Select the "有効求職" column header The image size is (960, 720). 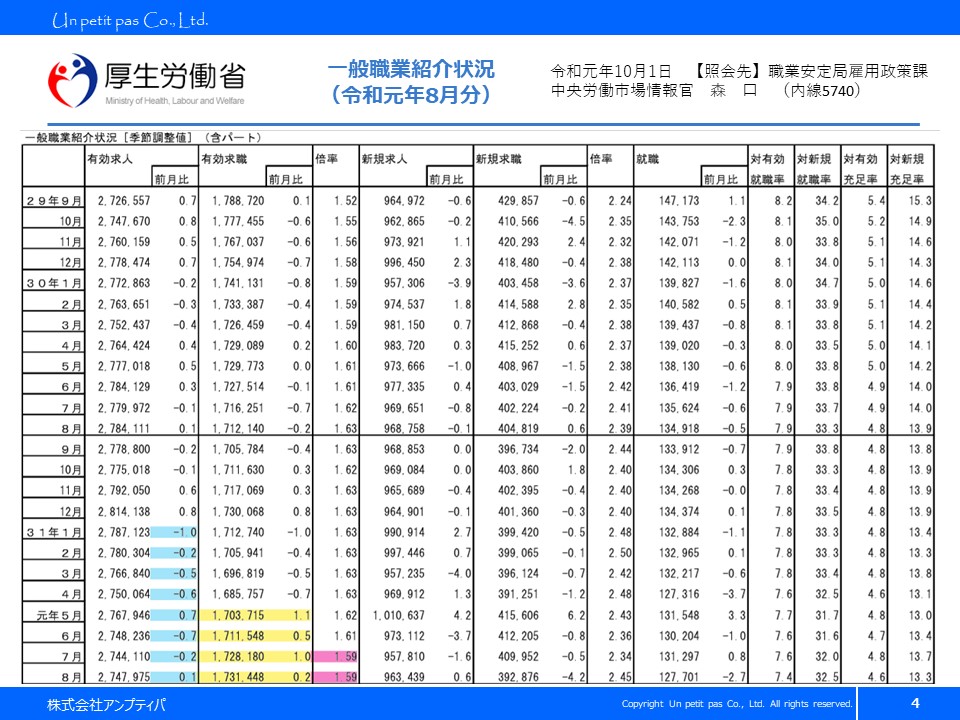224,159
